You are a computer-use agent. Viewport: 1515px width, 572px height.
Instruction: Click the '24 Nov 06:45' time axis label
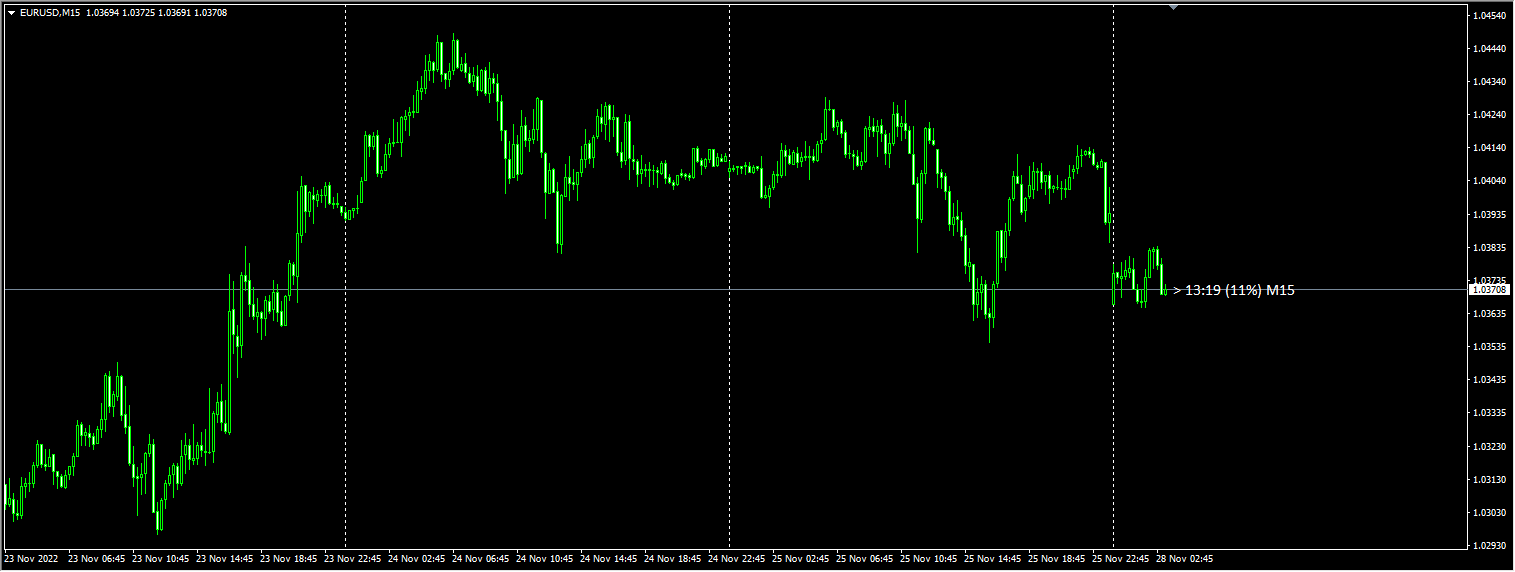tap(480, 559)
